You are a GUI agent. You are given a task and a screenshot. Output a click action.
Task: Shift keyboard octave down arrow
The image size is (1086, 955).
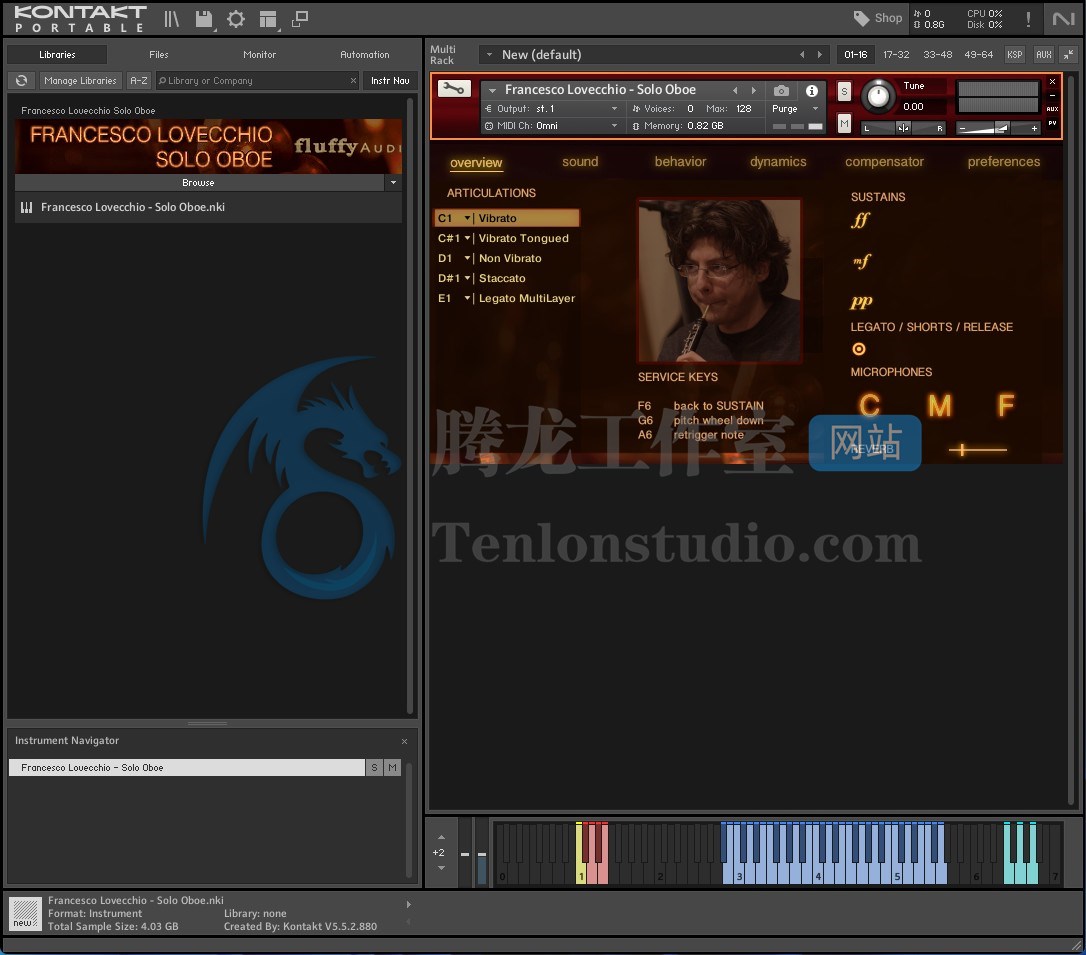[x=441, y=868]
